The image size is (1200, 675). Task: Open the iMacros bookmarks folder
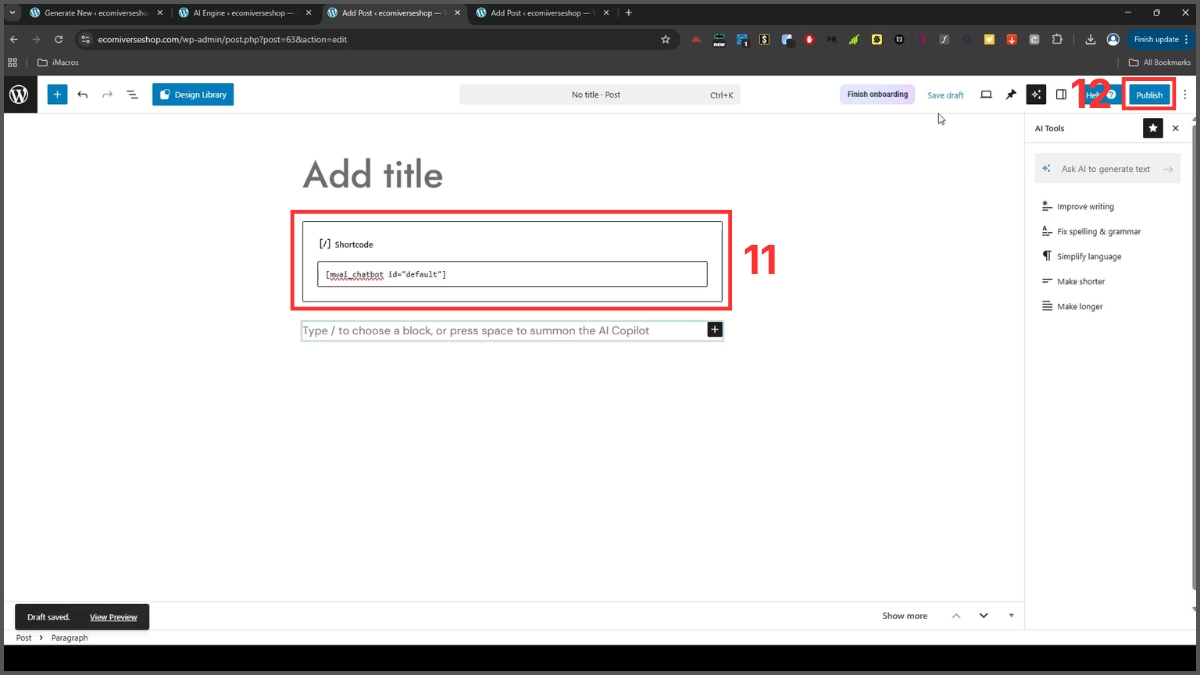[57, 62]
